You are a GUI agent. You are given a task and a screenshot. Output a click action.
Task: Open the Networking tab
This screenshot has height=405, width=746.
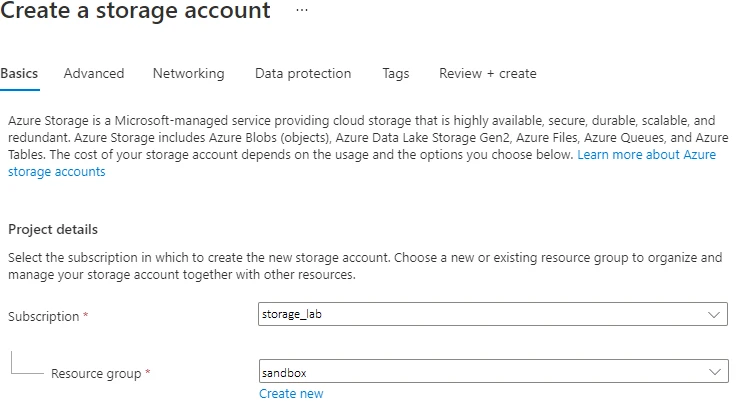point(188,73)
